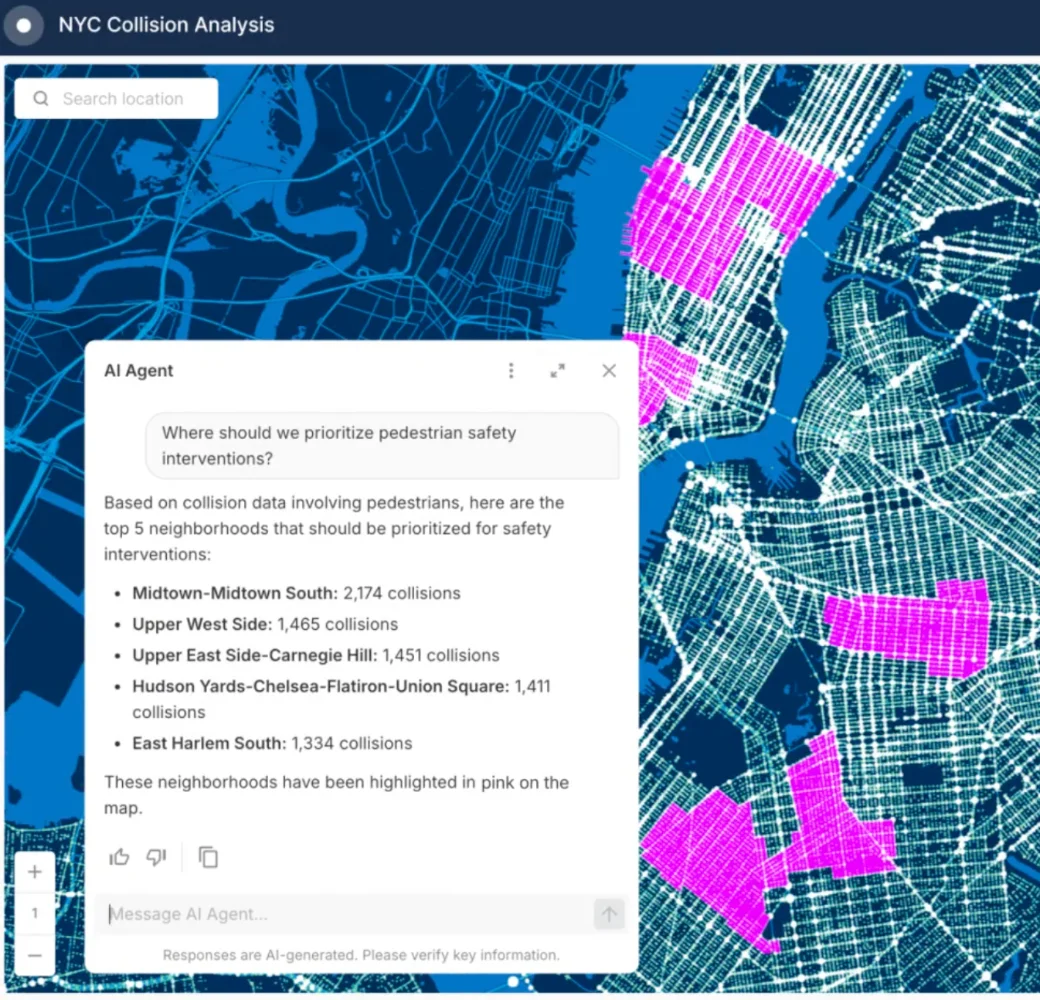Give the AI response a thumbs down

[157, 857]
